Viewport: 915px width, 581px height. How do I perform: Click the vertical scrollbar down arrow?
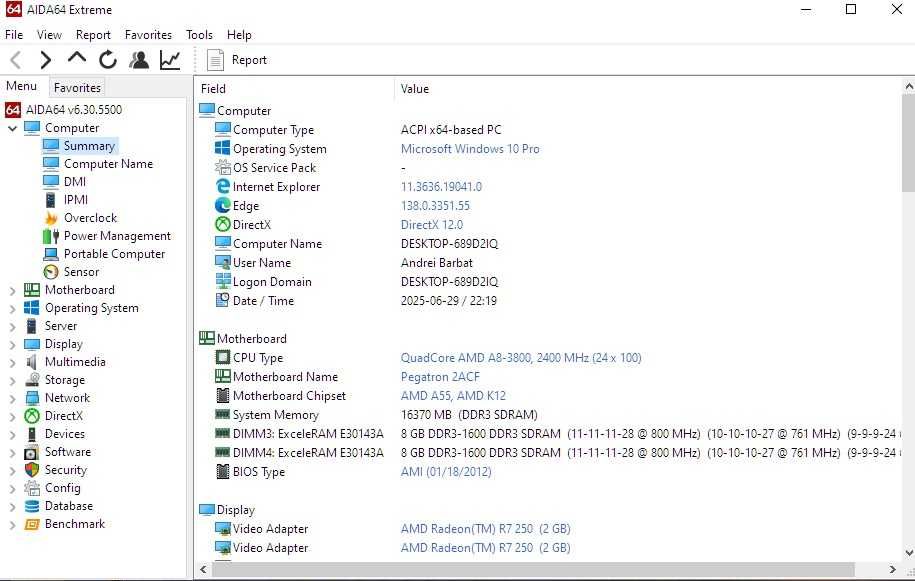[x=909, y=552]
